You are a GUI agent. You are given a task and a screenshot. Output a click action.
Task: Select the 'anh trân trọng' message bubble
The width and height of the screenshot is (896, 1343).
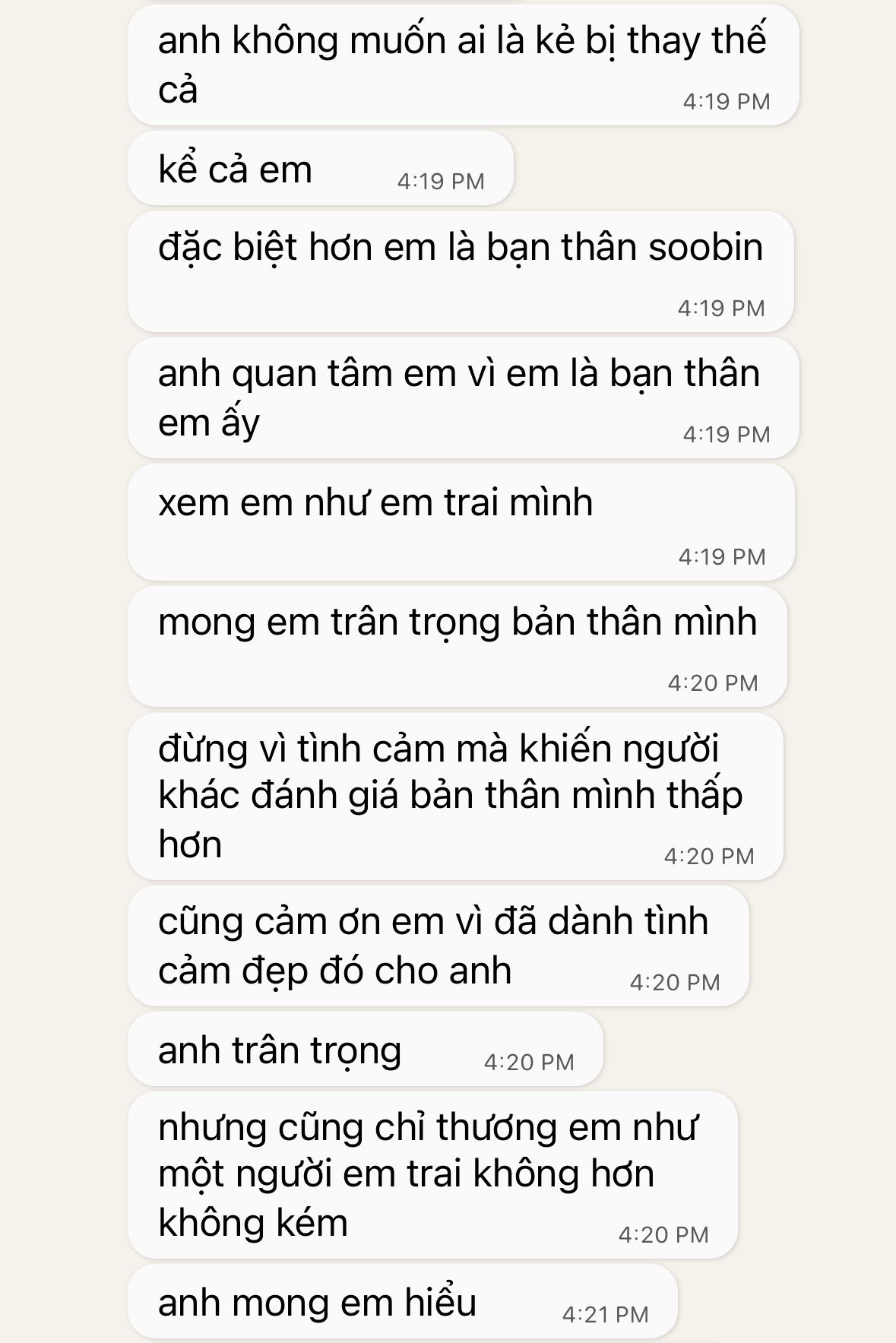click(x=365, y=1049)
